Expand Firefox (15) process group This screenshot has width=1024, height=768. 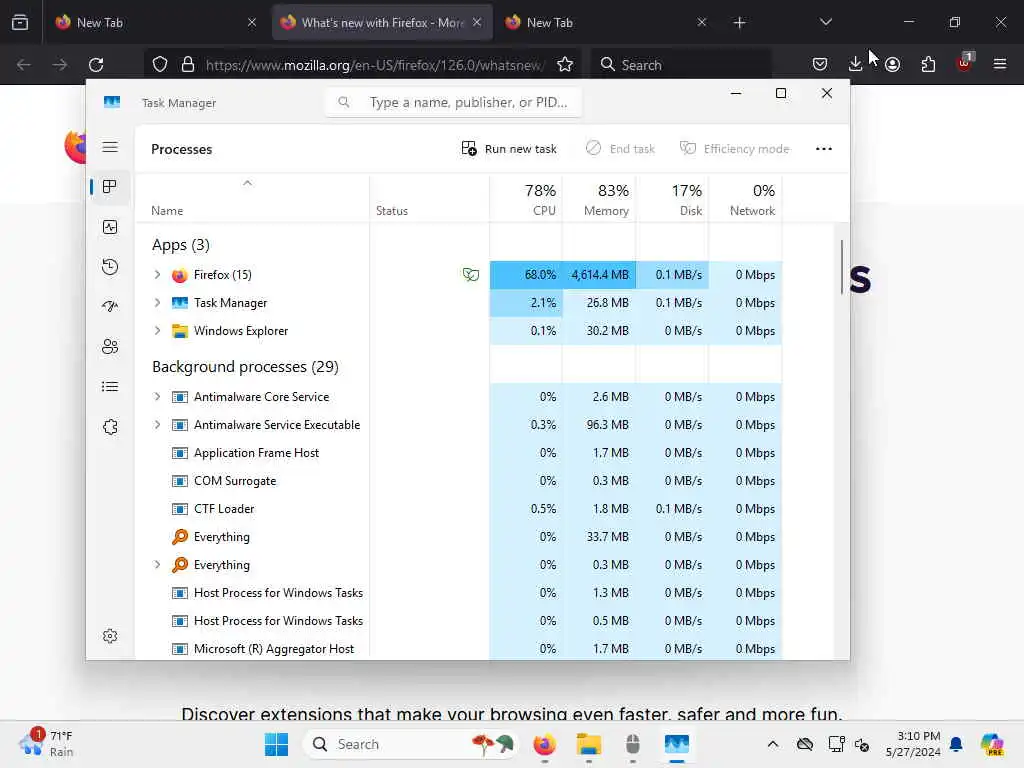[157, 275]
